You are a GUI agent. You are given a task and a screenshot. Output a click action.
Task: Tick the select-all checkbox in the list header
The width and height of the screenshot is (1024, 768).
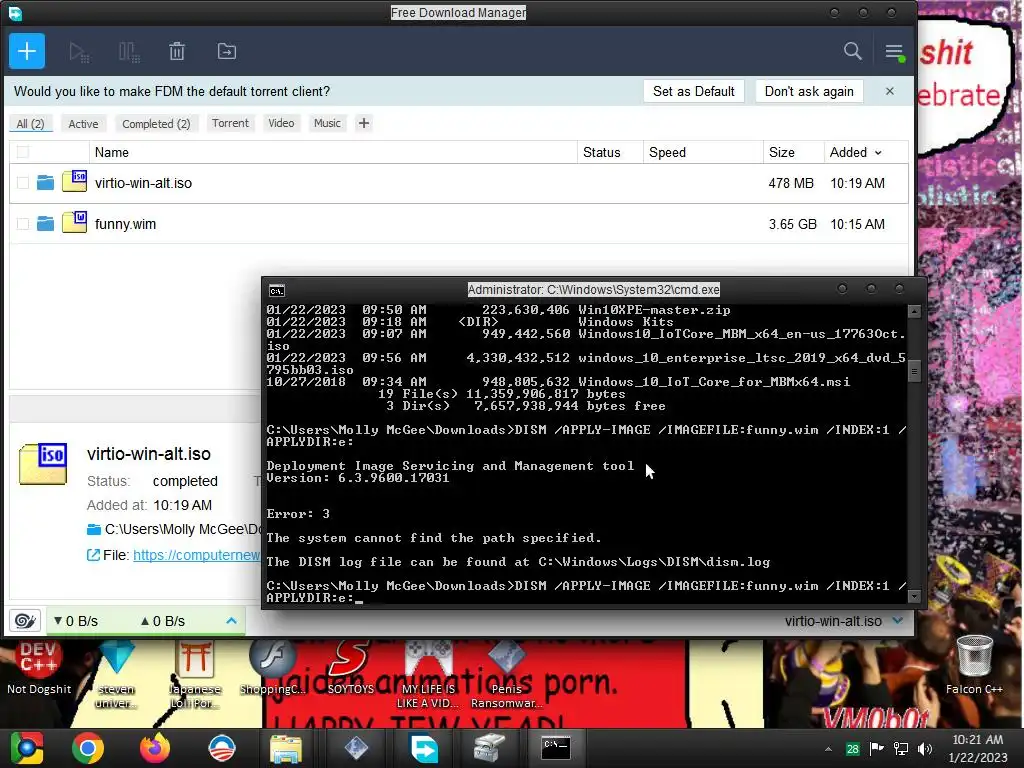[23, 152]
